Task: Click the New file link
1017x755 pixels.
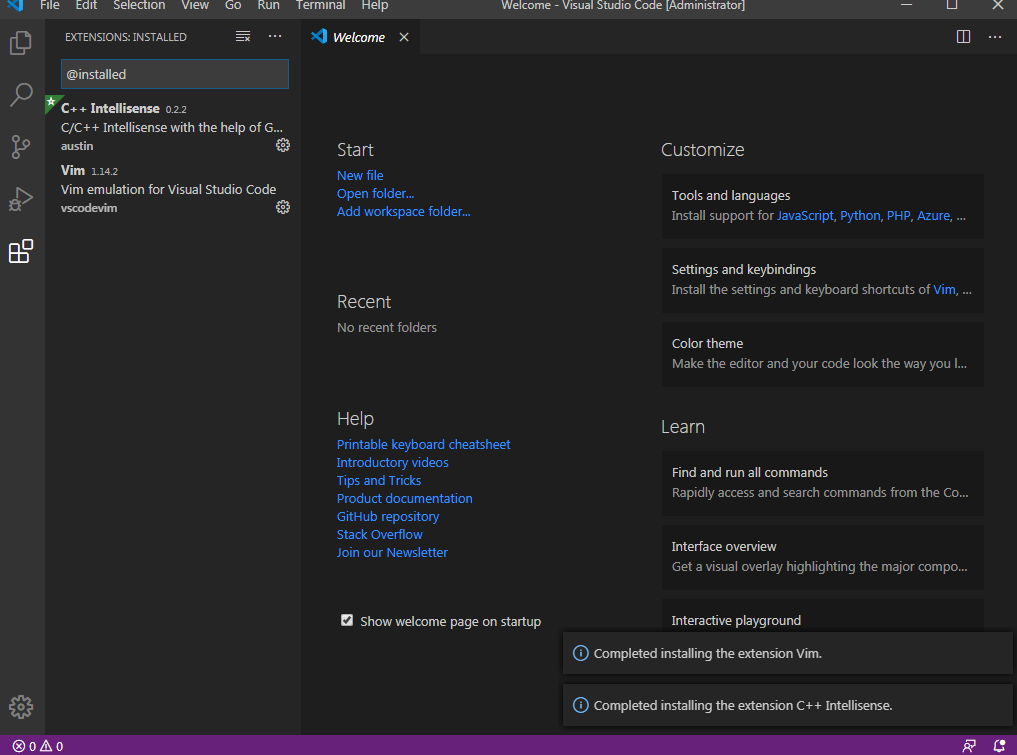Action: point(360,175)
